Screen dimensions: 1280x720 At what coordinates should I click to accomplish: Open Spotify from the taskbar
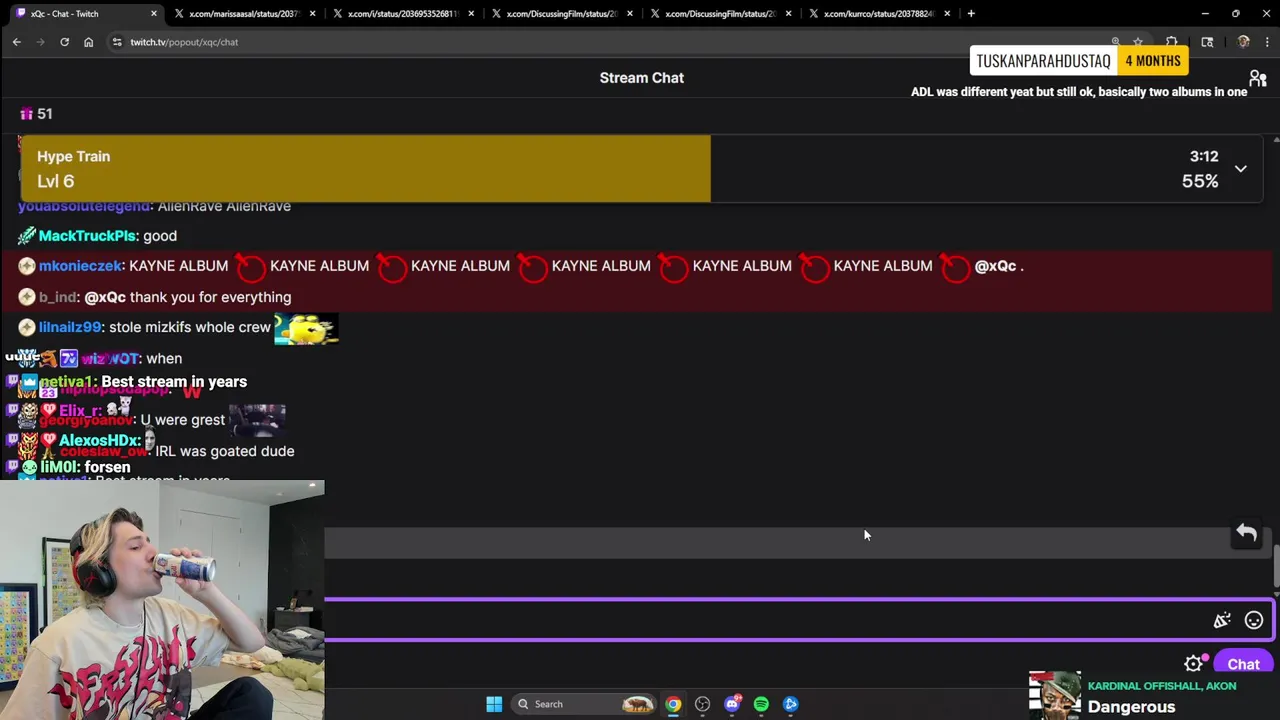(761, 704)
